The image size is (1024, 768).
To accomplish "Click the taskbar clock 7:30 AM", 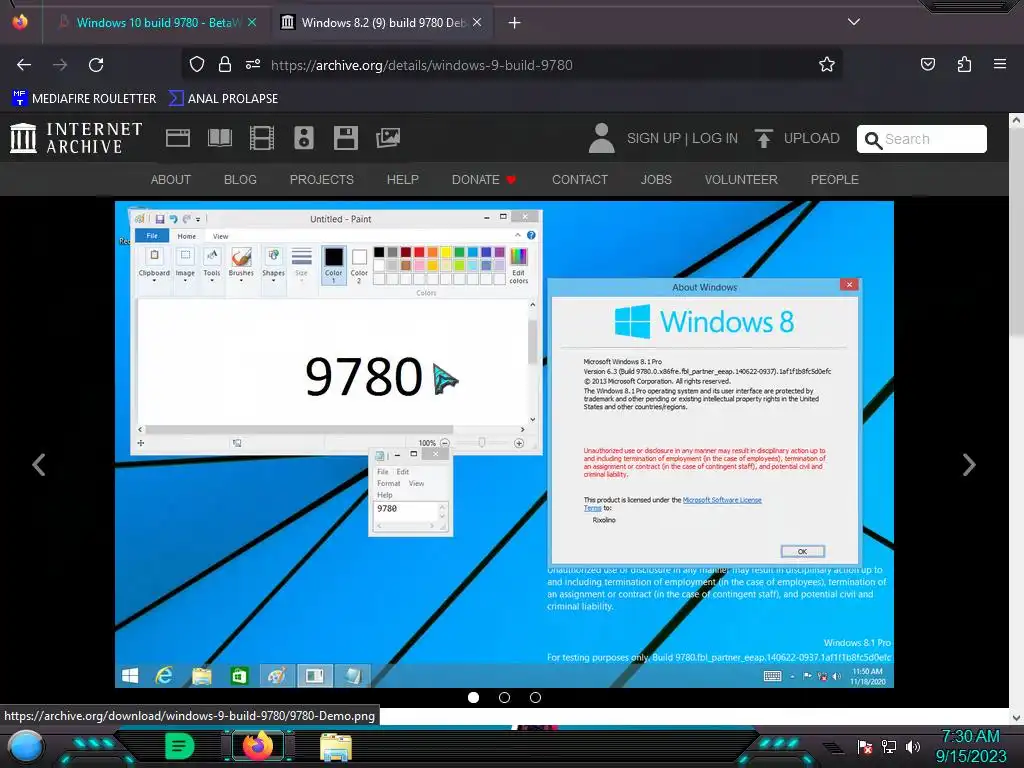I will [970, 746].
